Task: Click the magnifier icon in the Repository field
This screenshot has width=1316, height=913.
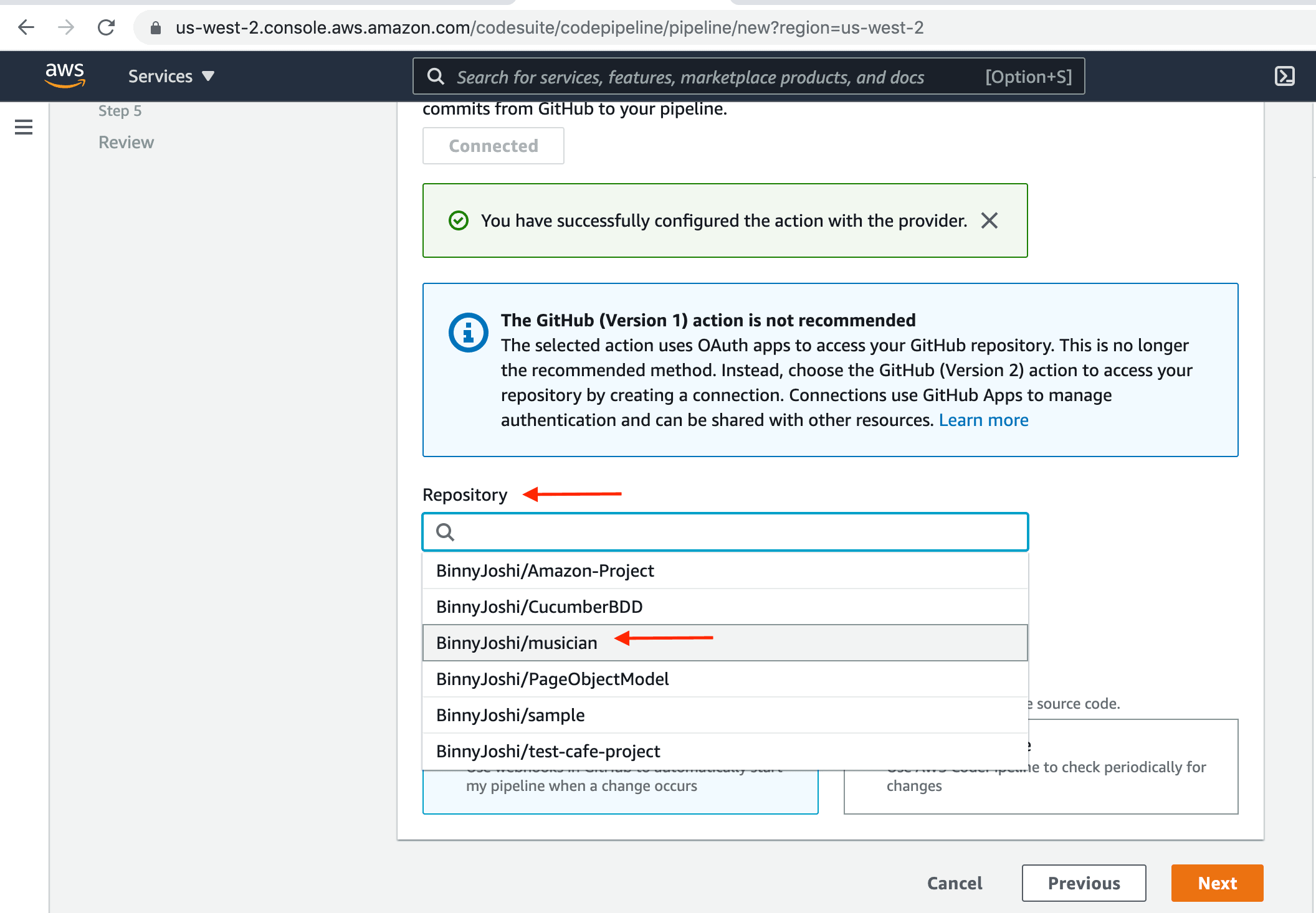Action: (446, 532)
